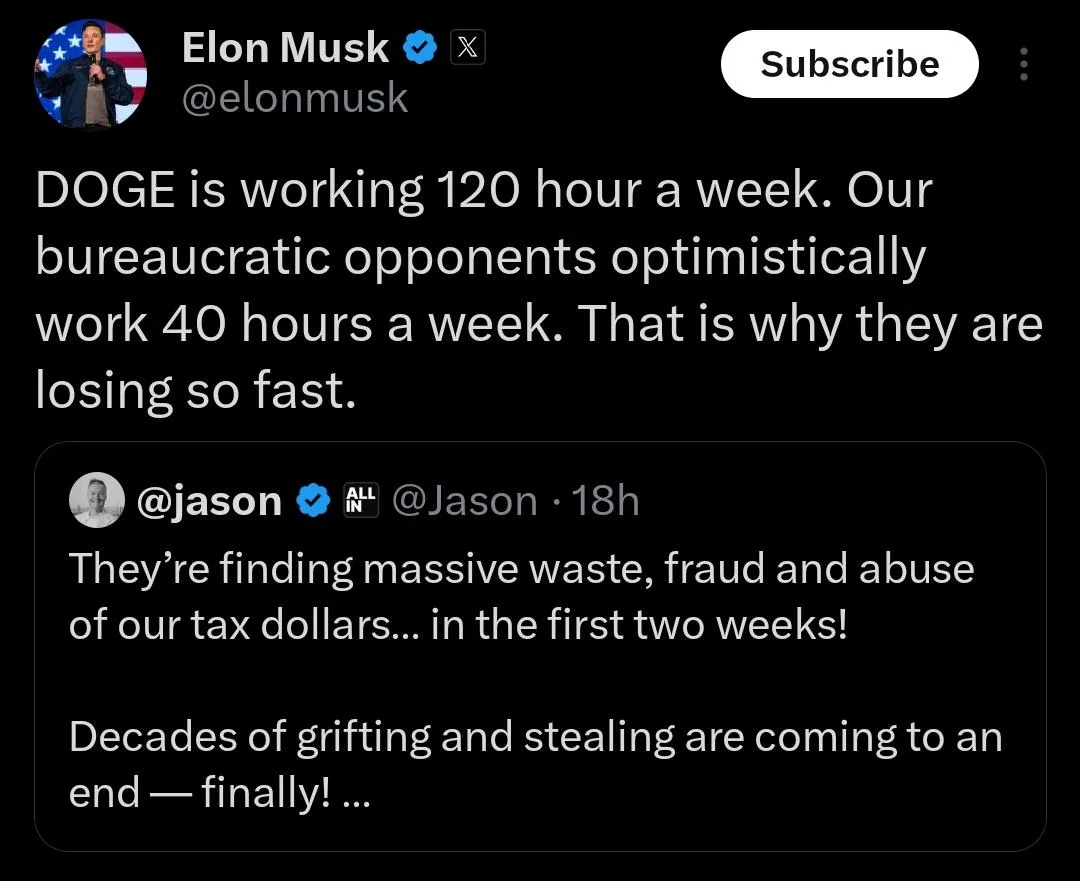Open the three-dot more options menu
Screen dimensions: 1080x881
1022,65
